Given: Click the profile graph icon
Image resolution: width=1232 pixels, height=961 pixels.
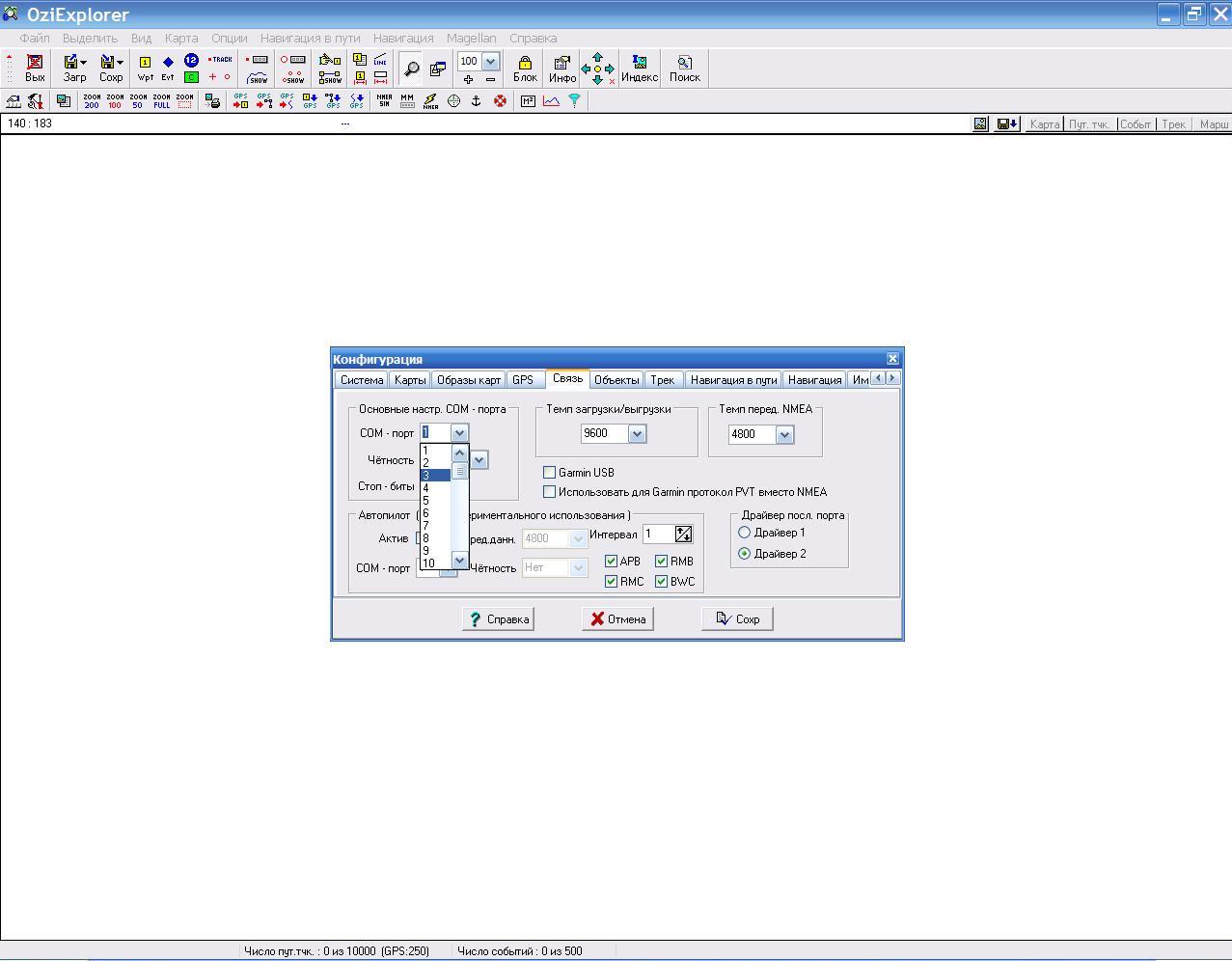Looking at the screenshot, I should point(551,100).
